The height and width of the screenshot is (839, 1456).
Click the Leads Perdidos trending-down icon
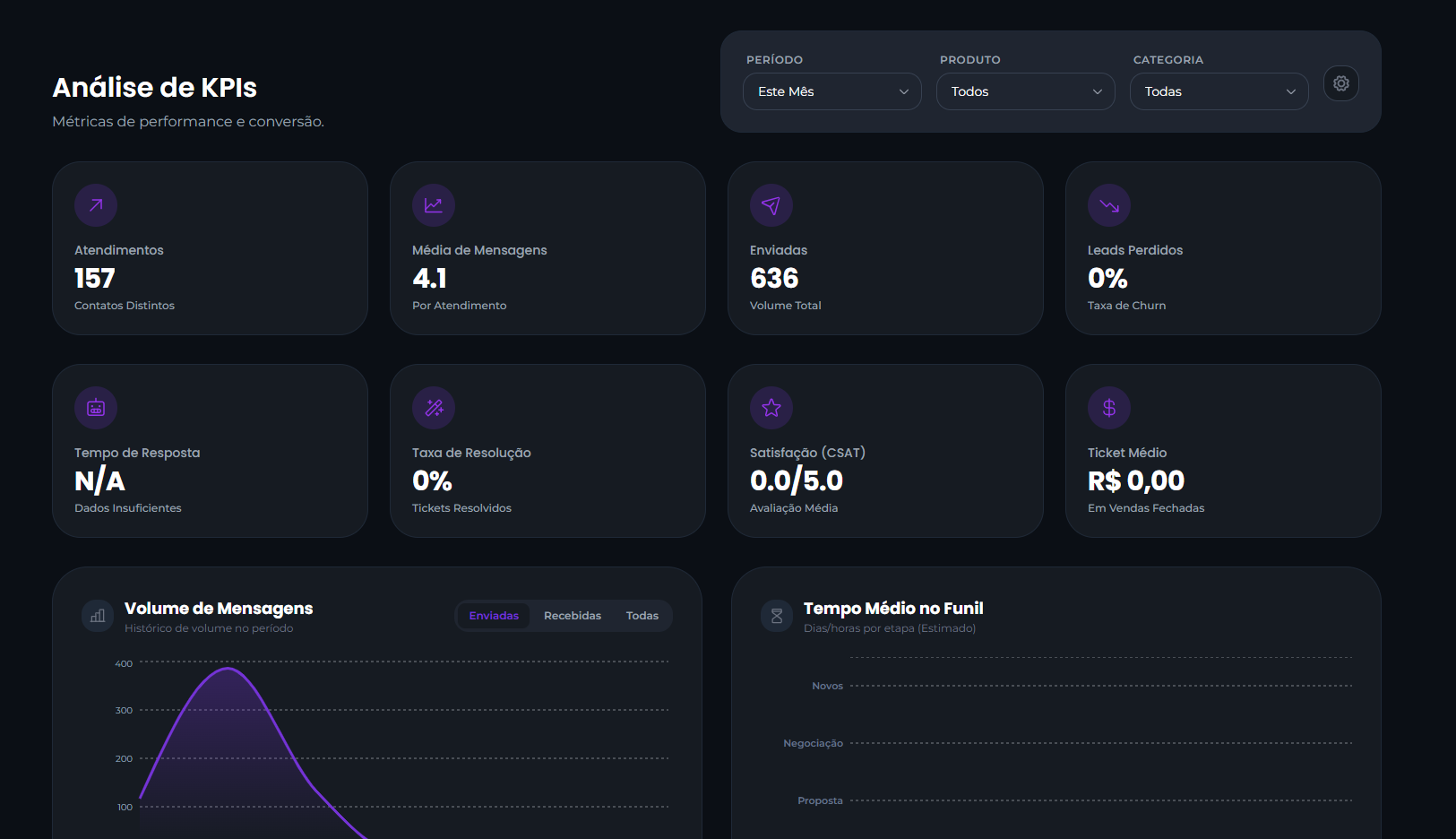point(1109,205)
